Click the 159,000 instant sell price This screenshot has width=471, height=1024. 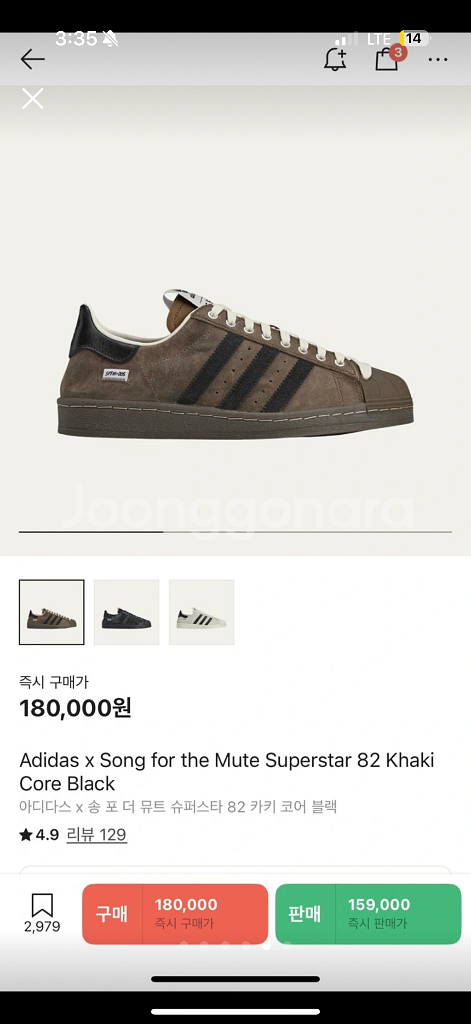pyautogui.click(x=379, y=904)
